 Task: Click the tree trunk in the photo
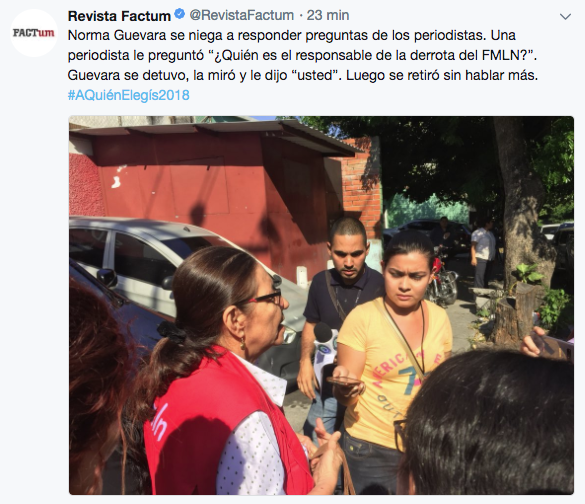[x=522, y=209]
